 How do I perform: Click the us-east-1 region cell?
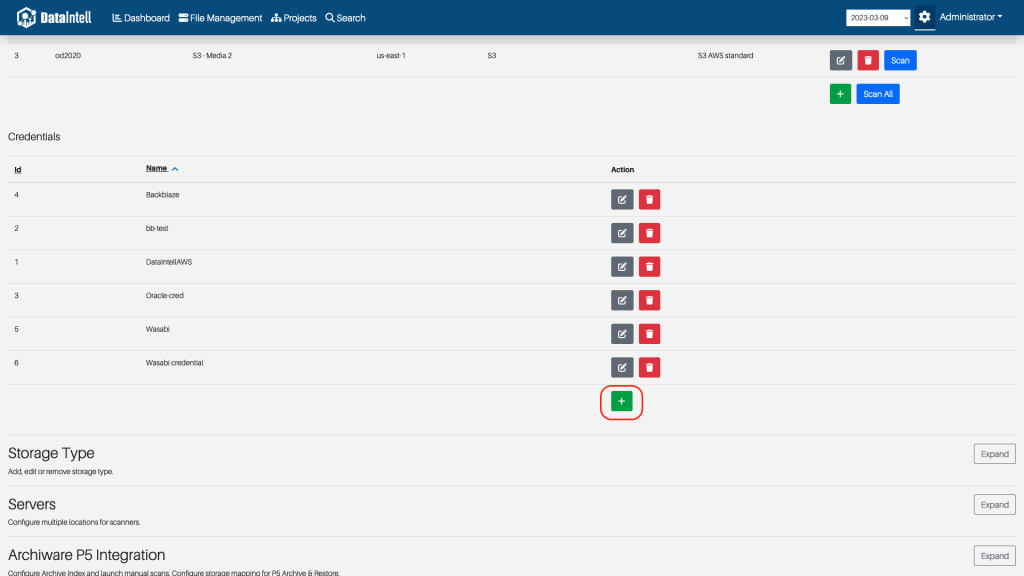[x=391, y=56]
